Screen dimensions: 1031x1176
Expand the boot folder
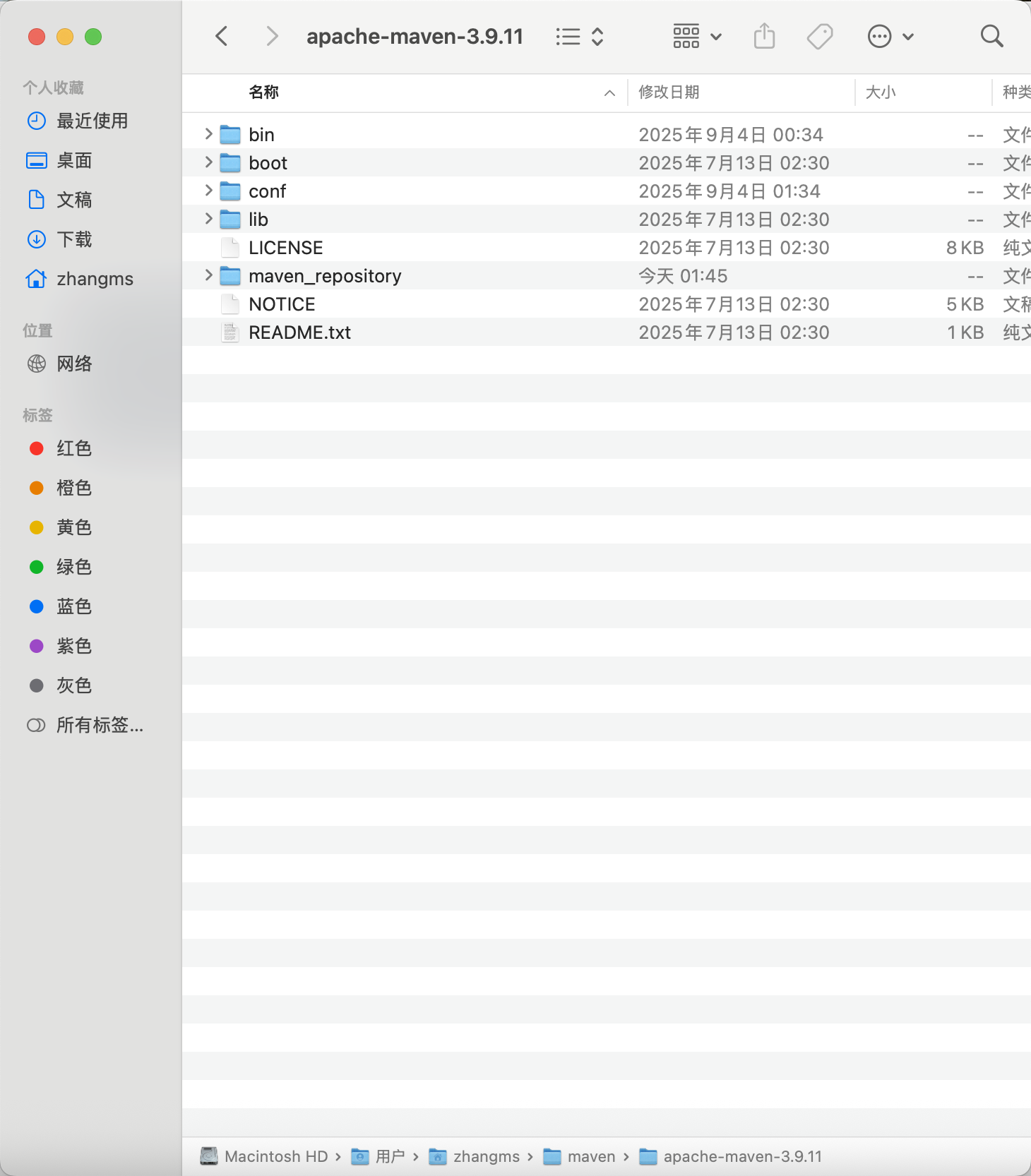click(x=208, y=162)
